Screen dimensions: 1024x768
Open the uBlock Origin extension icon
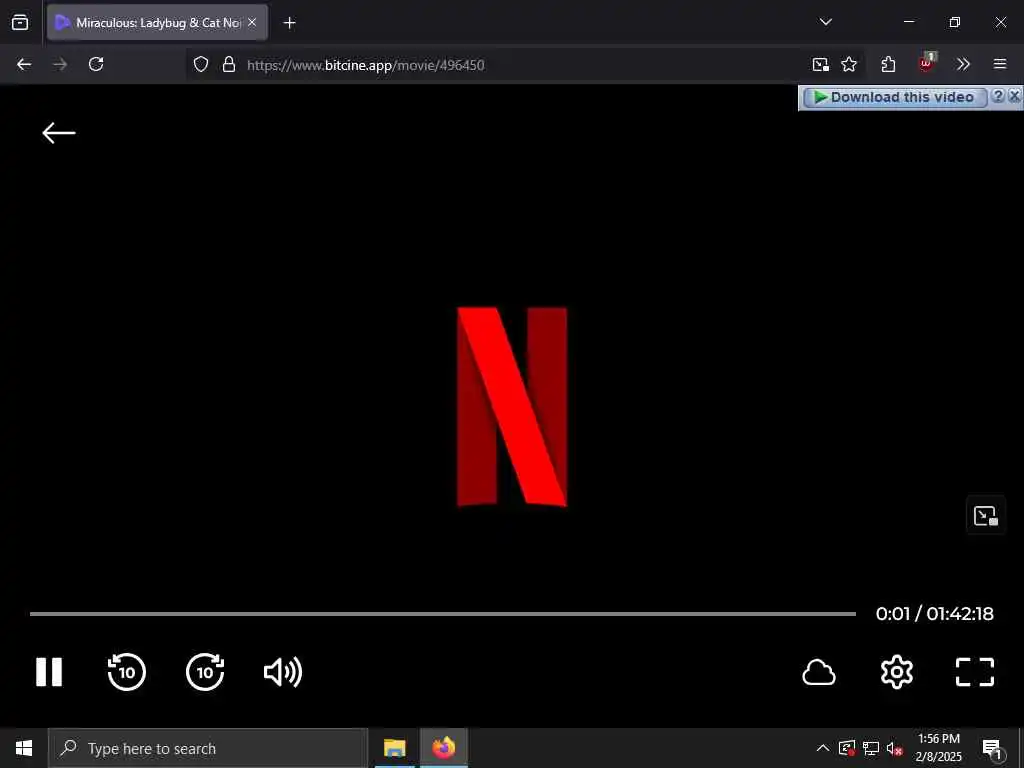tap(927, 63)
